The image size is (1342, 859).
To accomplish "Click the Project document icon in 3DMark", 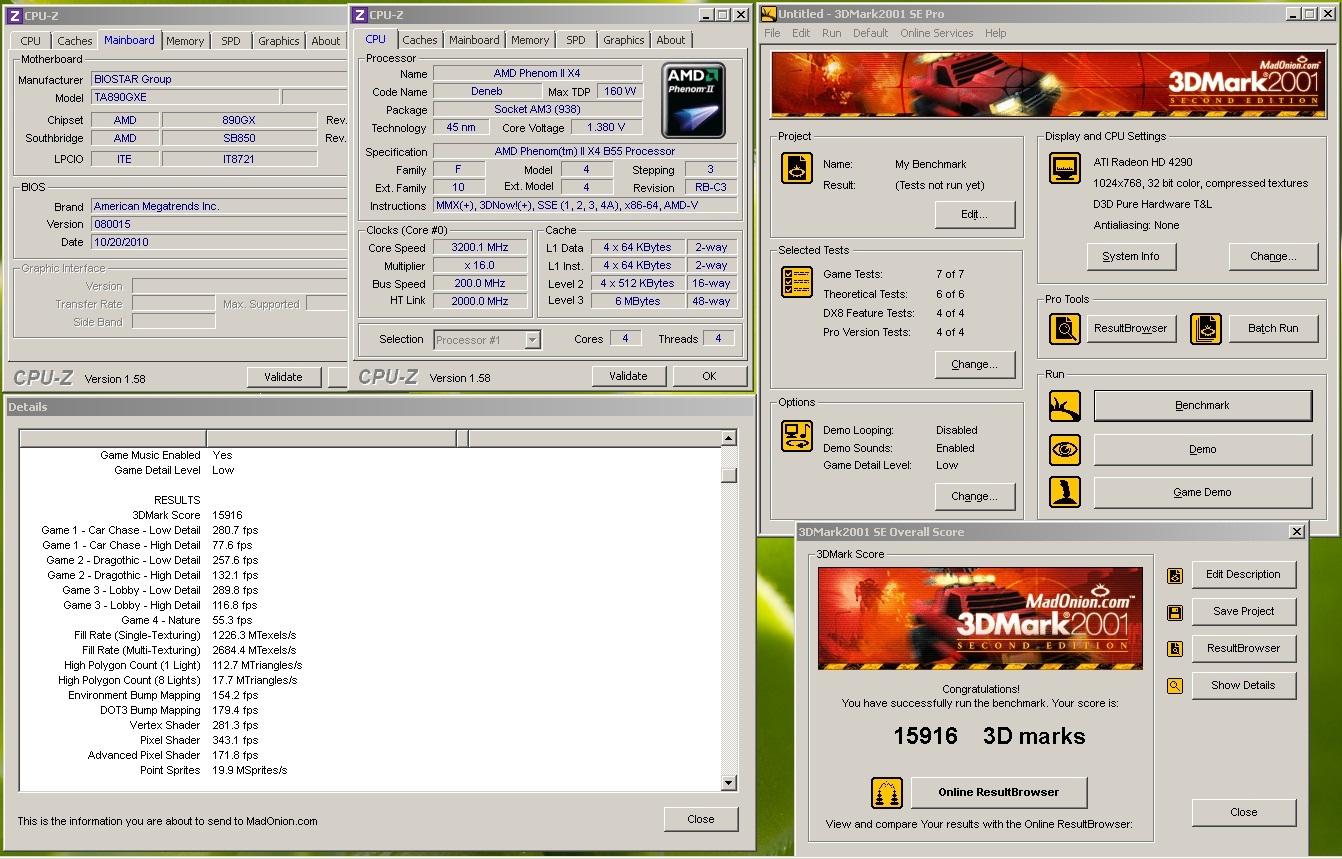I will pyautogui.click(x=797, y=168).
